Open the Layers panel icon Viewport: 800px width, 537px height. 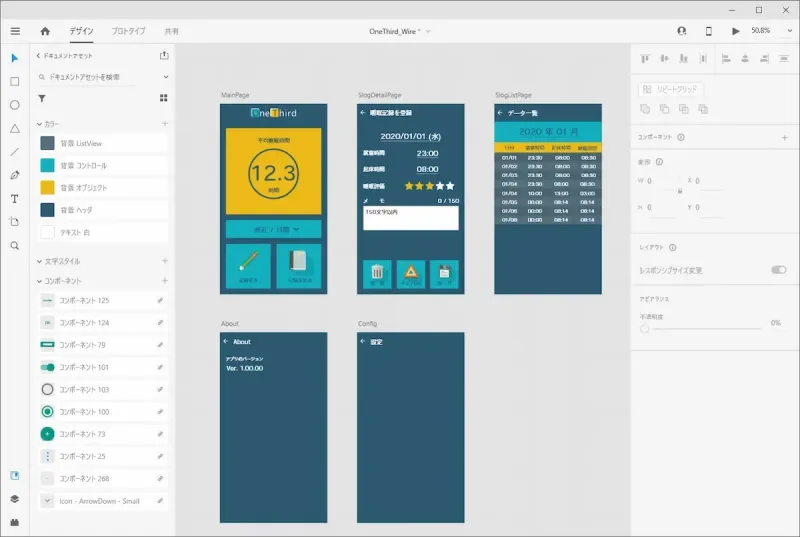coord(15,499)
